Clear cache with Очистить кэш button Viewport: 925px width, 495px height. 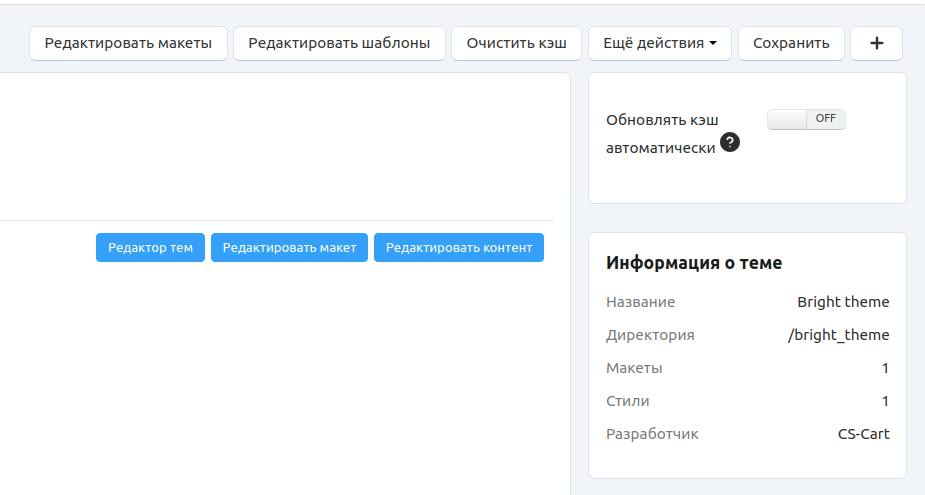click(x=516, y=44)
